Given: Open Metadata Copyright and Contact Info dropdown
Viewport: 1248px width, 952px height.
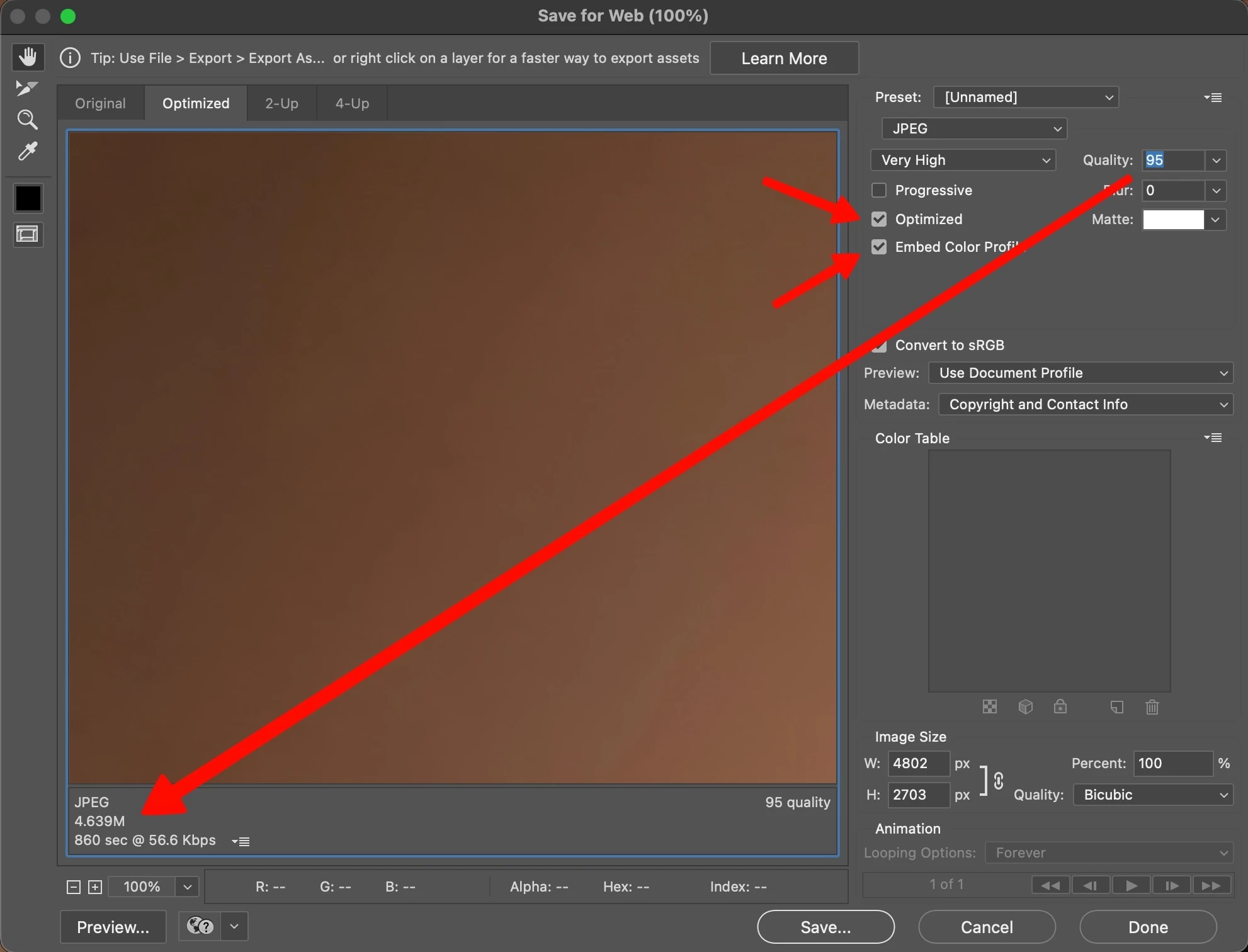Looking at the screenshot, I should (1086, 404).
